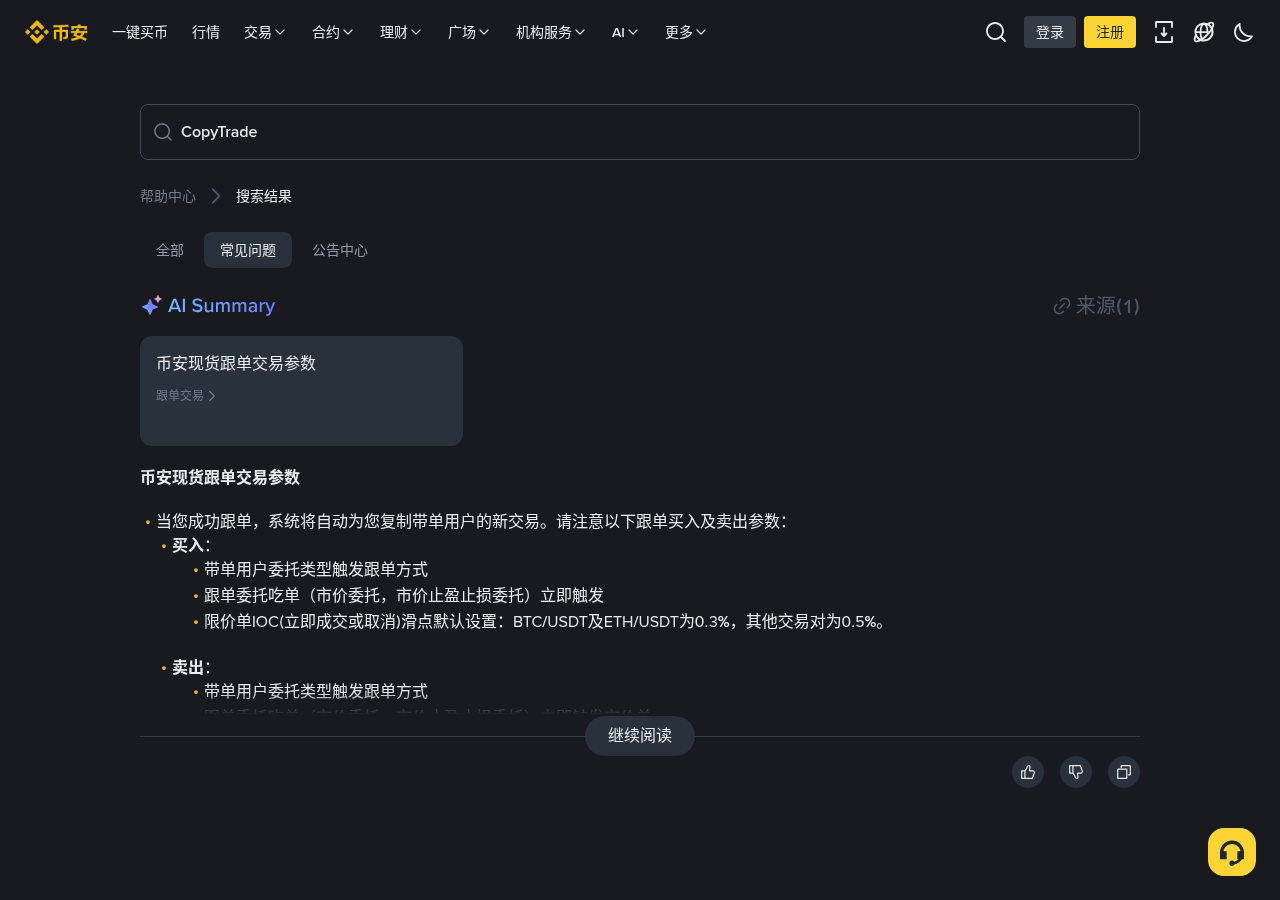The height and width of the screenshot is (900, 1280).
Task: Click the AI Summary heading
Action: coord(221,306)
